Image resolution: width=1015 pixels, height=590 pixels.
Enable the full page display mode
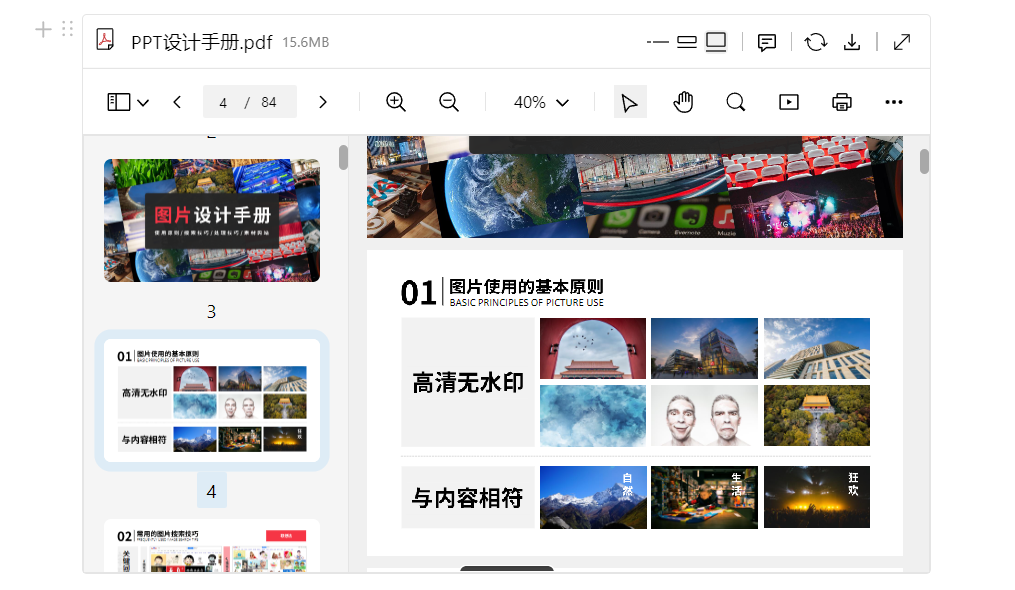click(715, 42)
